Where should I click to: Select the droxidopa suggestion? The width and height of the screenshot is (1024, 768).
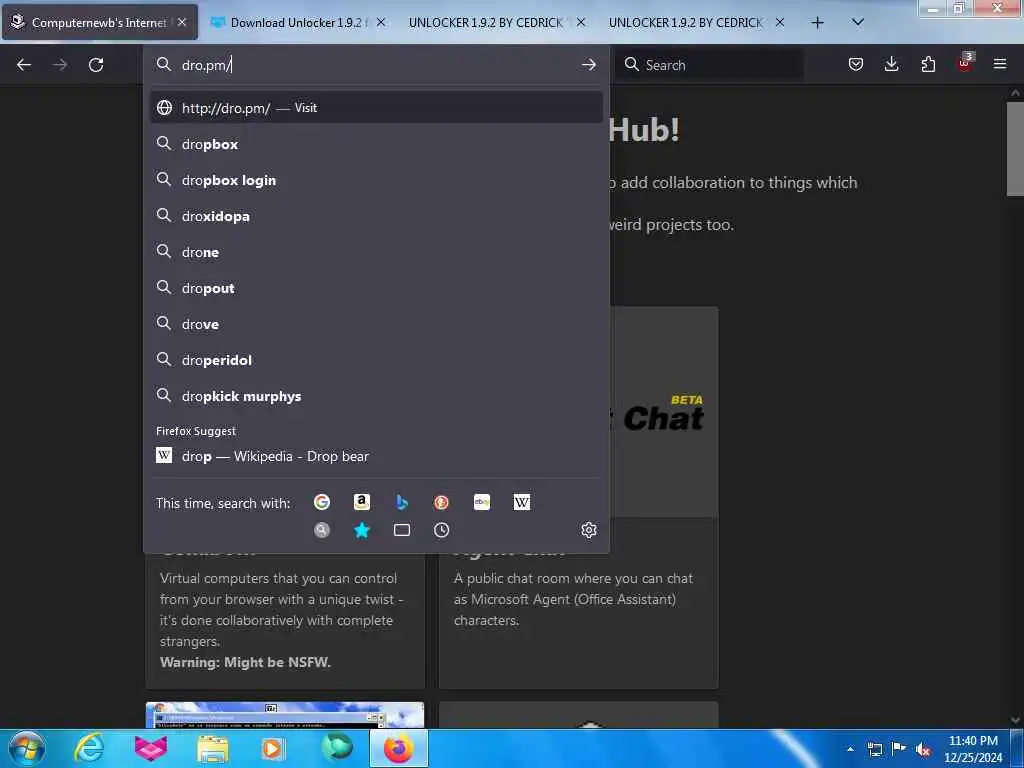pyautogui.click(x=376, y=216)
